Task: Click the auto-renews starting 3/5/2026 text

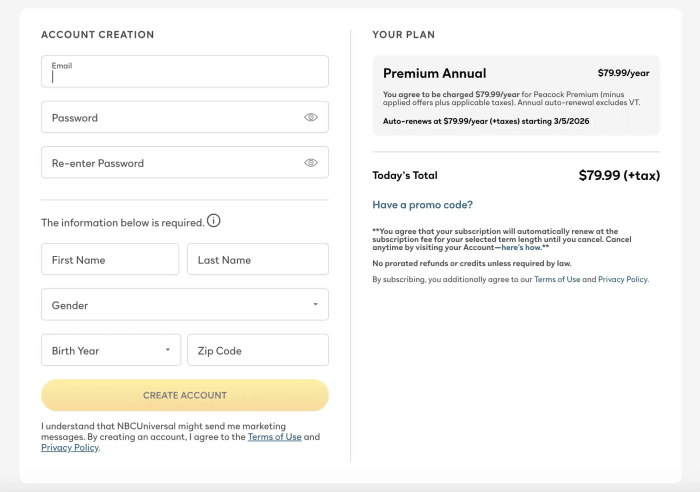Action: coord(486,121)
